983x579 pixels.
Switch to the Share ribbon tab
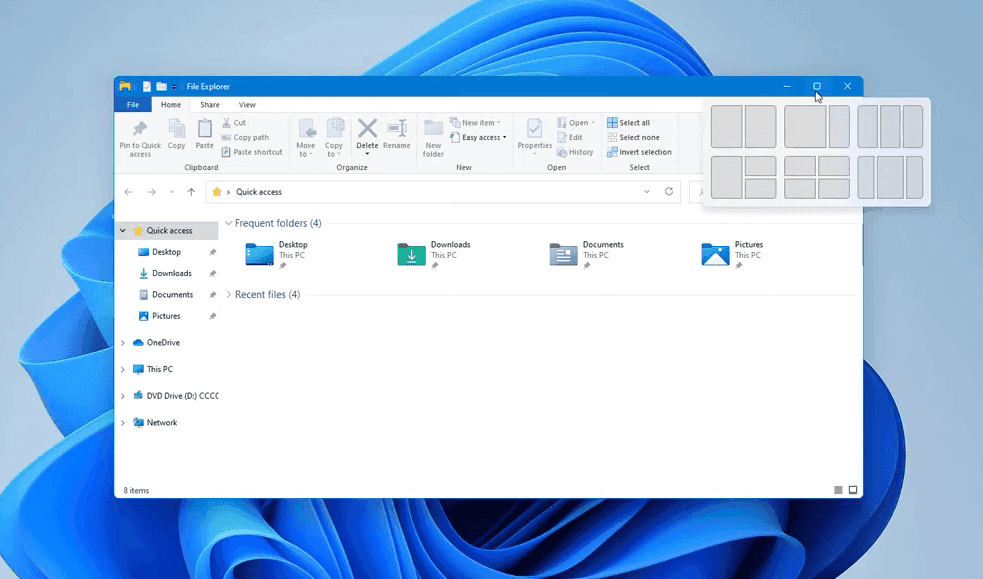[209, 105]
